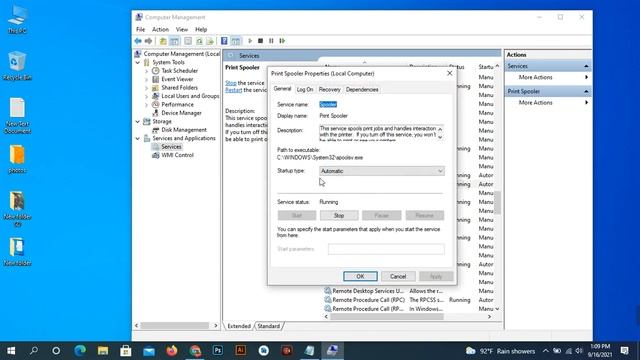Click the Stop the service link

231,83
